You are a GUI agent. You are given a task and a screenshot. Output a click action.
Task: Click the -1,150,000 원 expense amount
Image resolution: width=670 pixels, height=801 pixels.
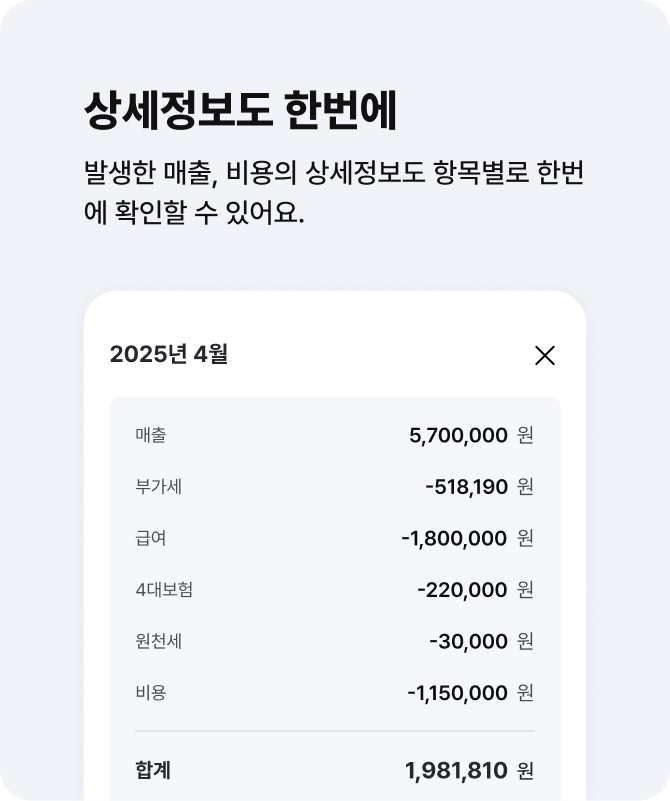point(470,693)
